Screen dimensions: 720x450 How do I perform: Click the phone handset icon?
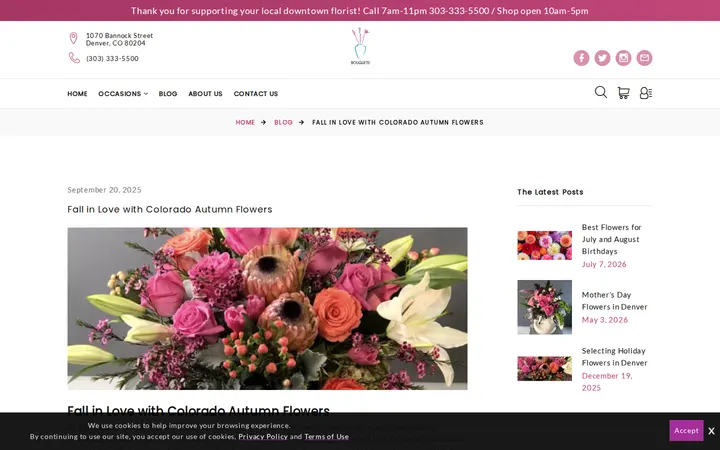[74, 58]
